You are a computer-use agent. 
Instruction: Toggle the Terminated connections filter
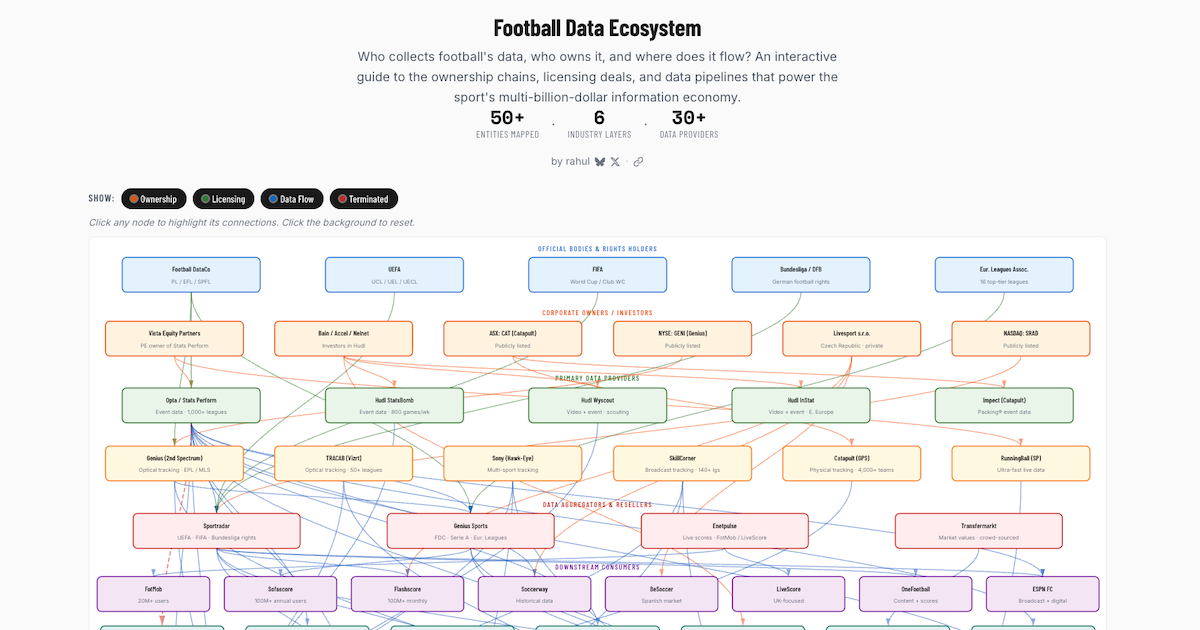click(364, 198)
